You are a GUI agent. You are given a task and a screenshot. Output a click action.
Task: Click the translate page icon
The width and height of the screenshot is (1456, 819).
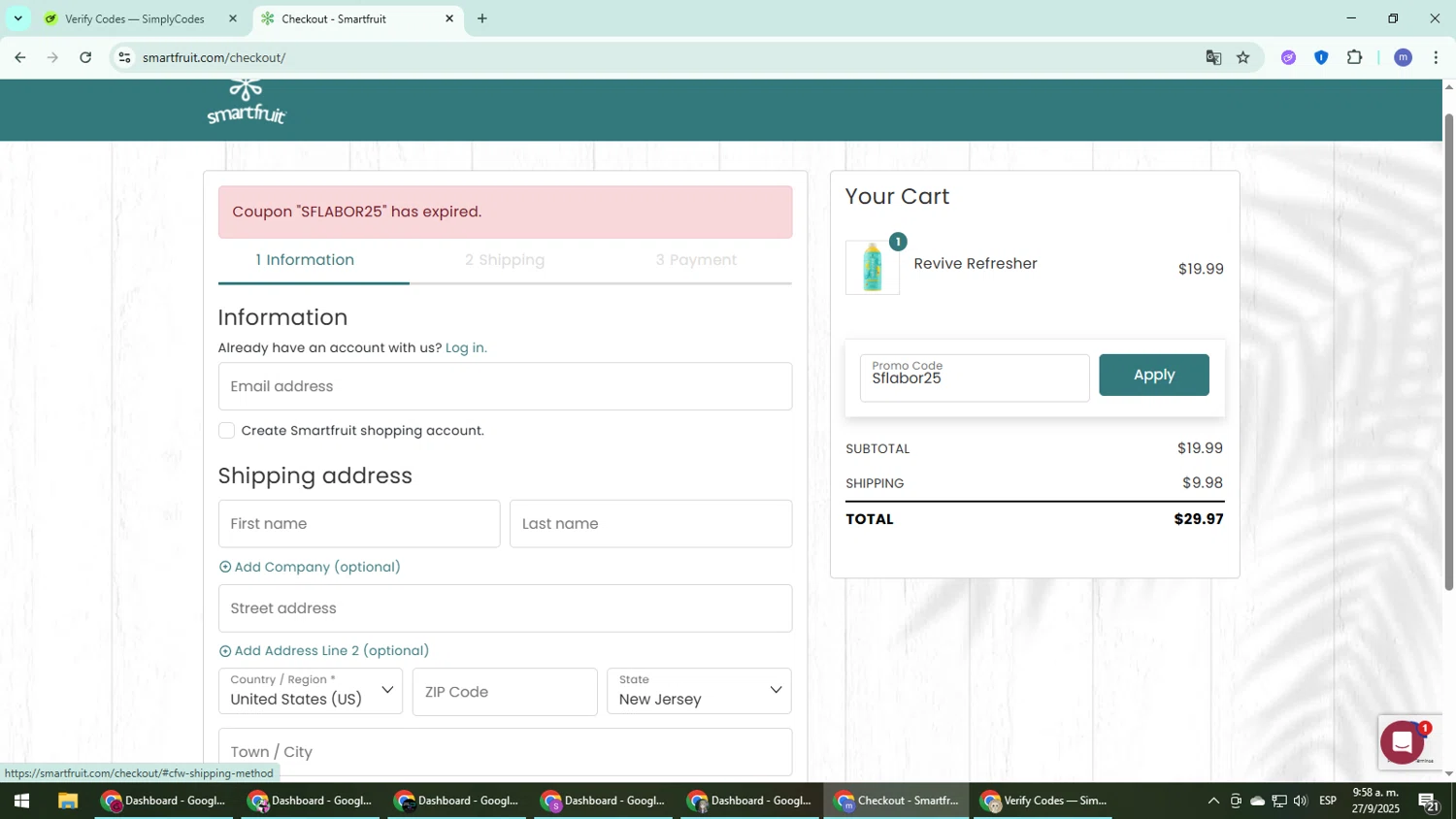pyautogui.click(x=1213, y=58)
